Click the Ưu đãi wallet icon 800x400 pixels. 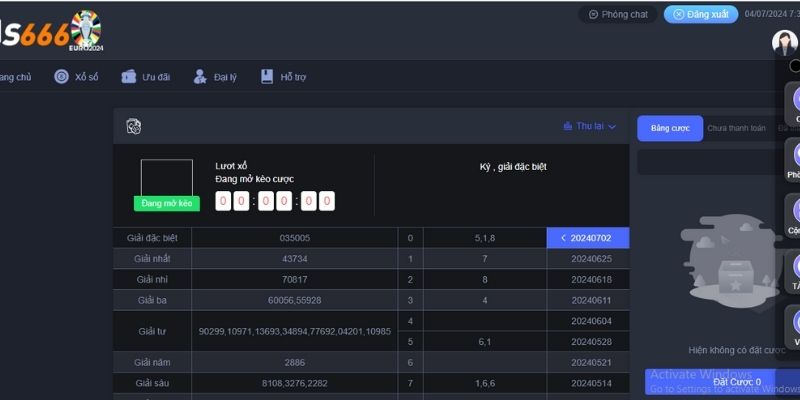coord(129,76)
